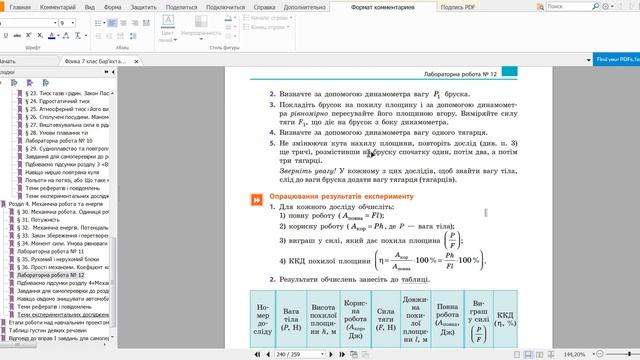Open the Подключиться ribbon tab

(x=225, y=7)
